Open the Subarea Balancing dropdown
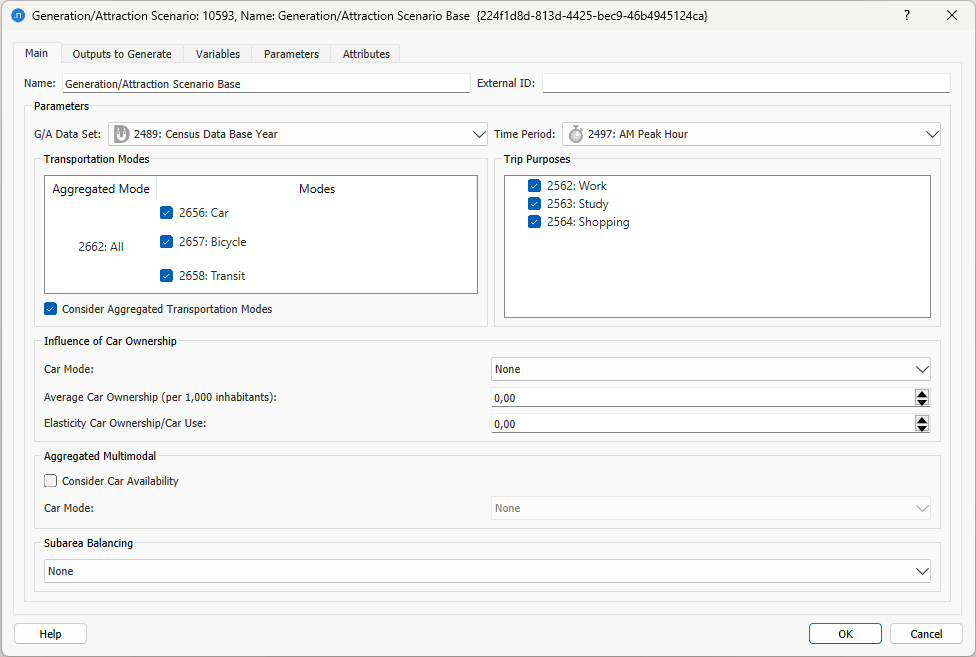976x657 pixels. tap(921, 571)
